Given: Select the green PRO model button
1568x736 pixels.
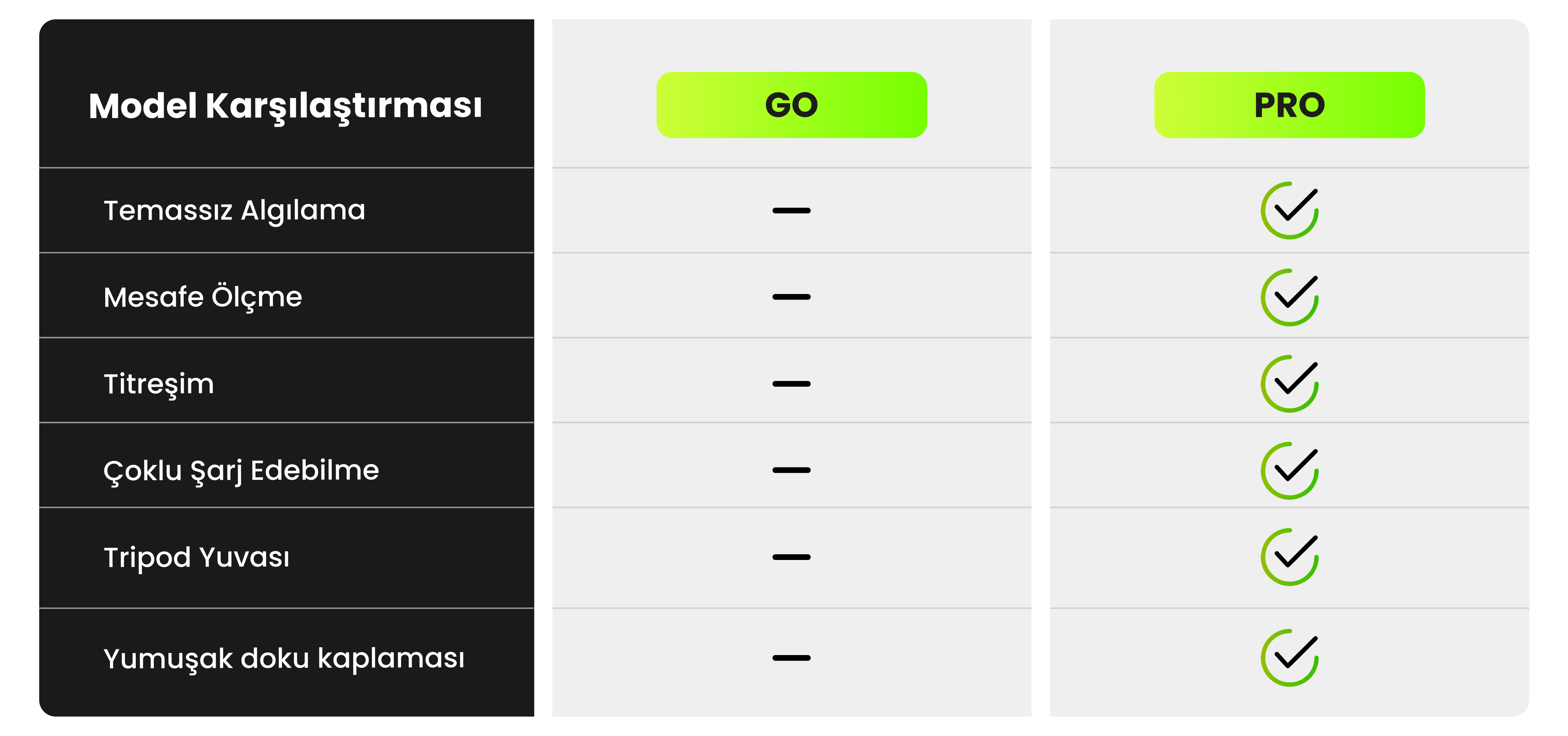Looking at the screenshot, I should point(1289,105).
